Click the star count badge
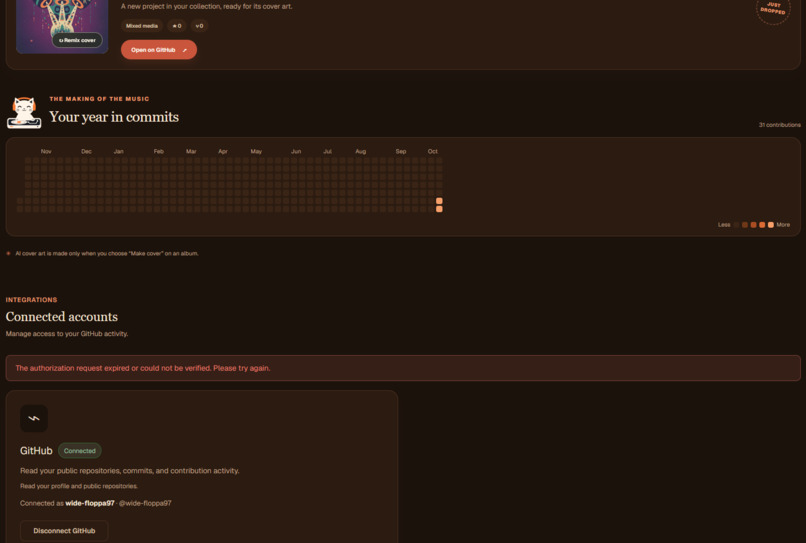 [177, 26]
